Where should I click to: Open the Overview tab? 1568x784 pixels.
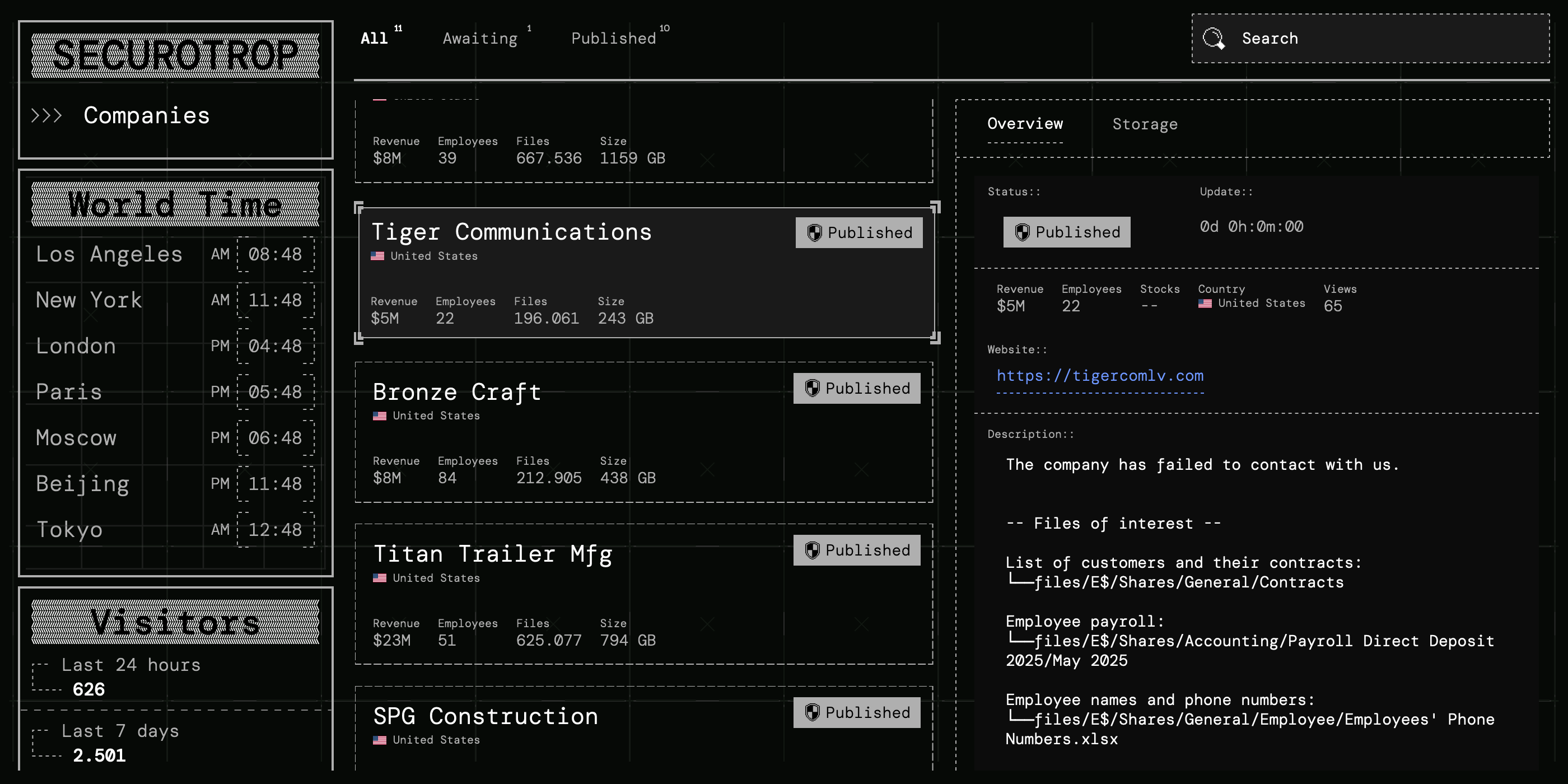1025,124
